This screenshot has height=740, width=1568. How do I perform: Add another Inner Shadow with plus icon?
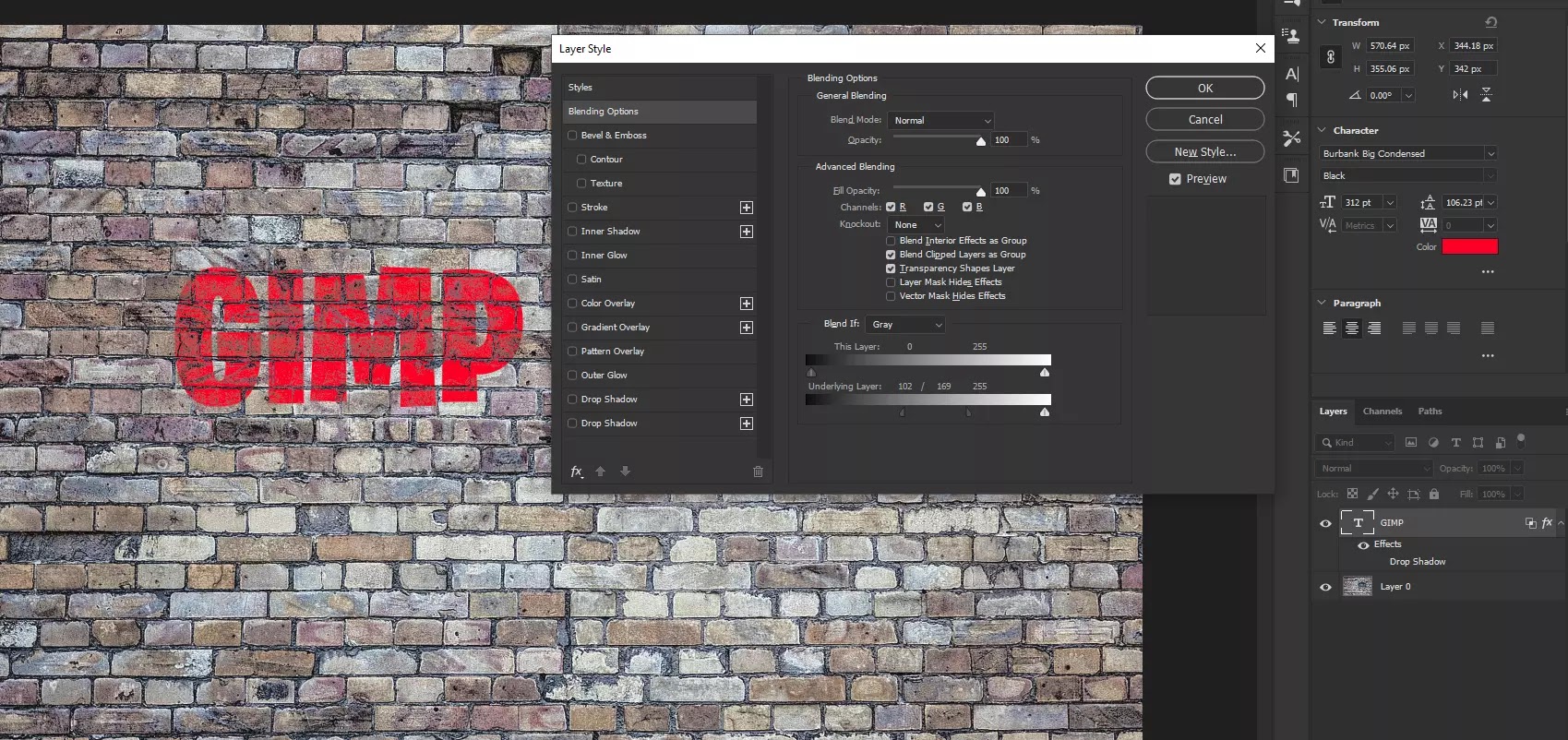coord(747,232)
